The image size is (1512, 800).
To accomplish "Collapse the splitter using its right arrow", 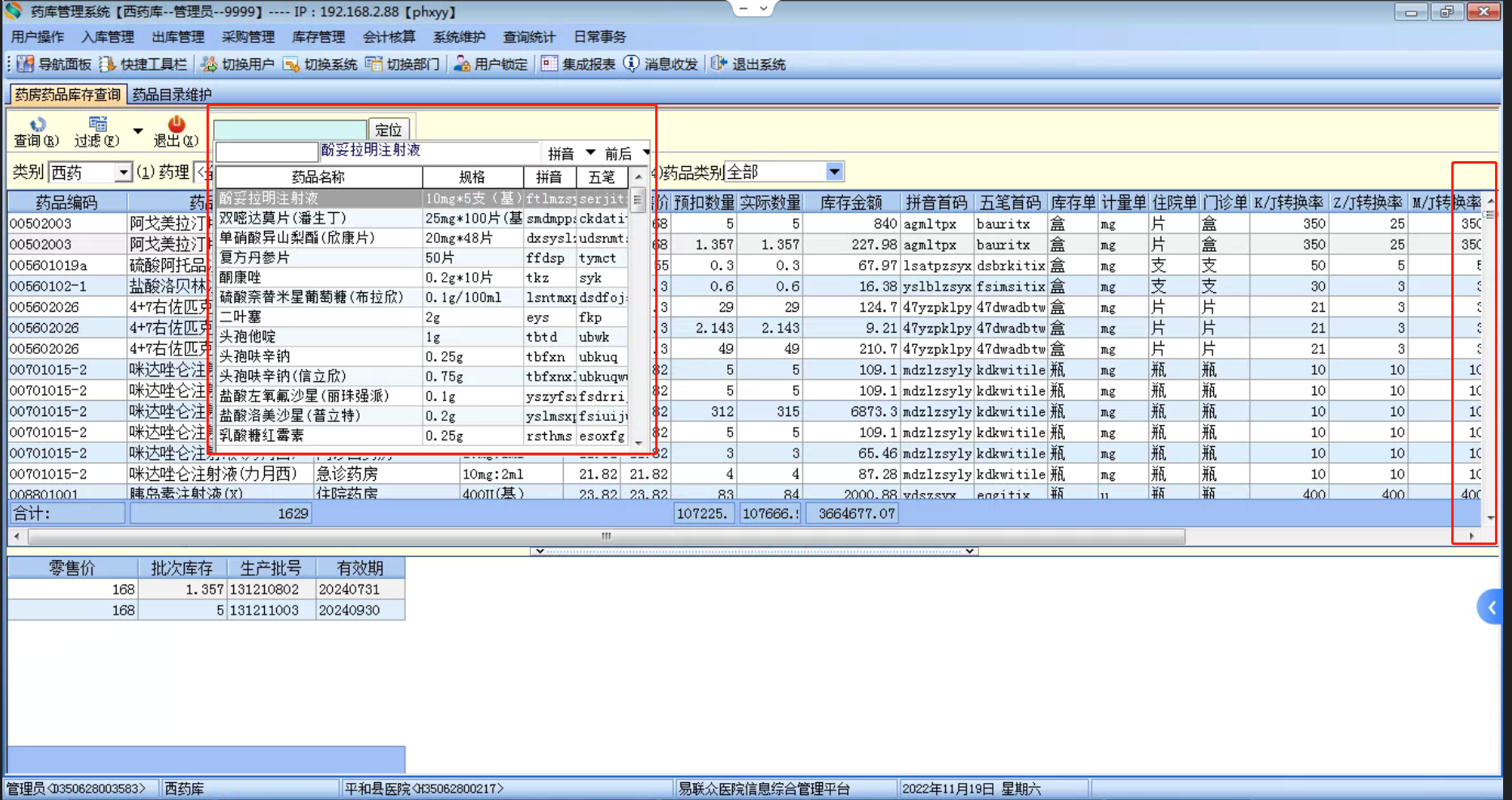I will [969, 551].
